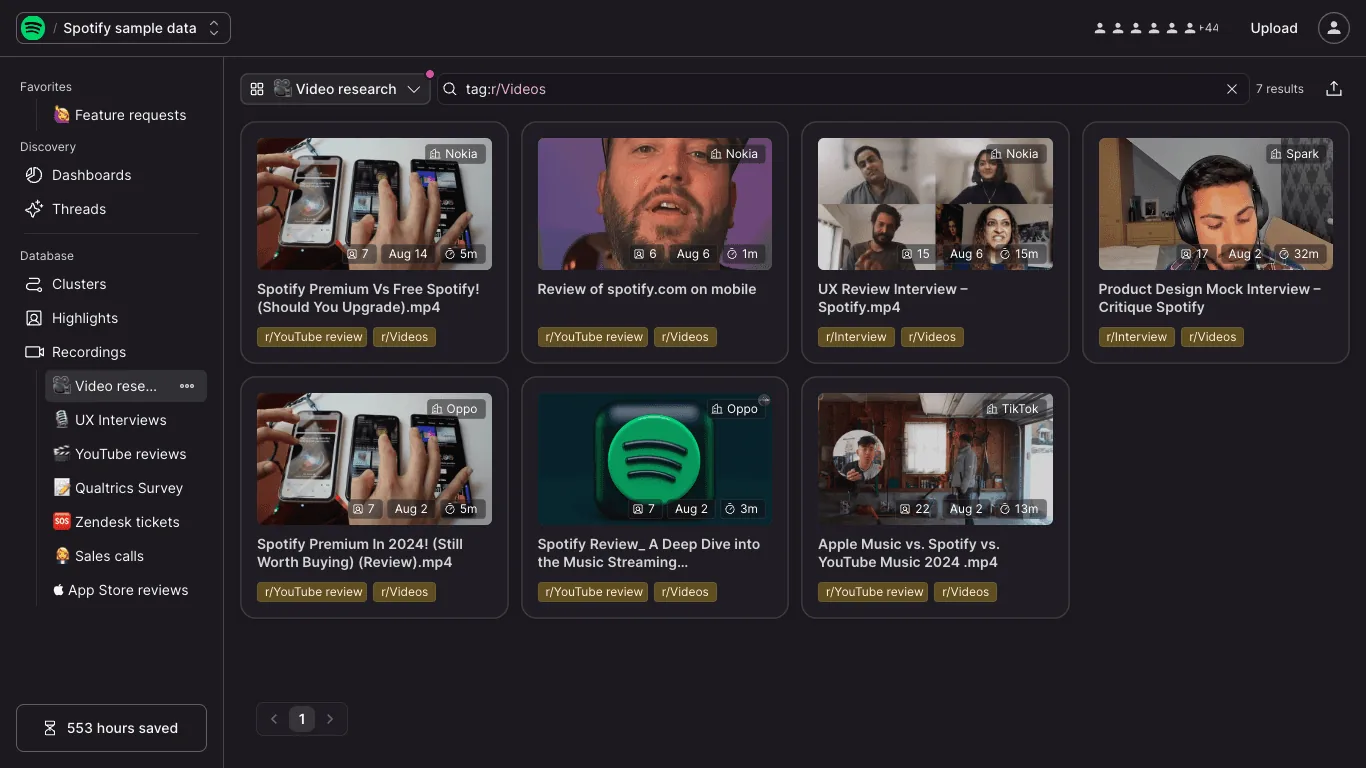The image size is (1366, 768).
Task: Click the 7 results count text
Action: (1280, 89)
